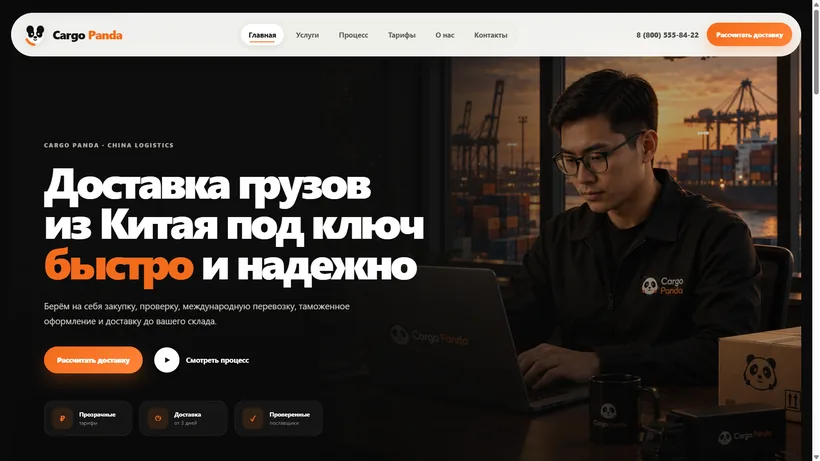Select Тарифы in the navigation bar
Viewport: 820px width, 461px height.
pyautogui.click(x=402, y=35)
